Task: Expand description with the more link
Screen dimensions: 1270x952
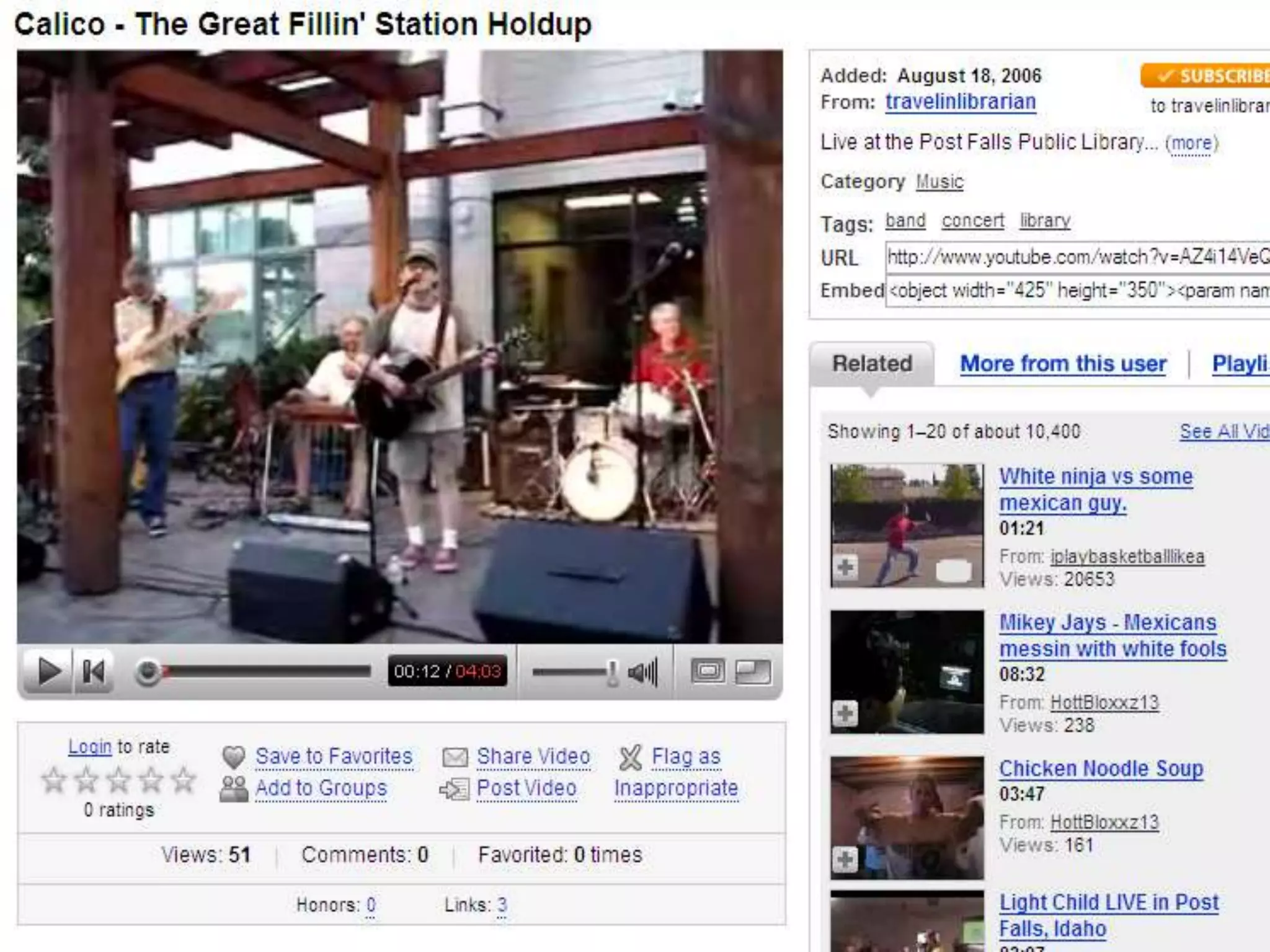Action: 1191,143
